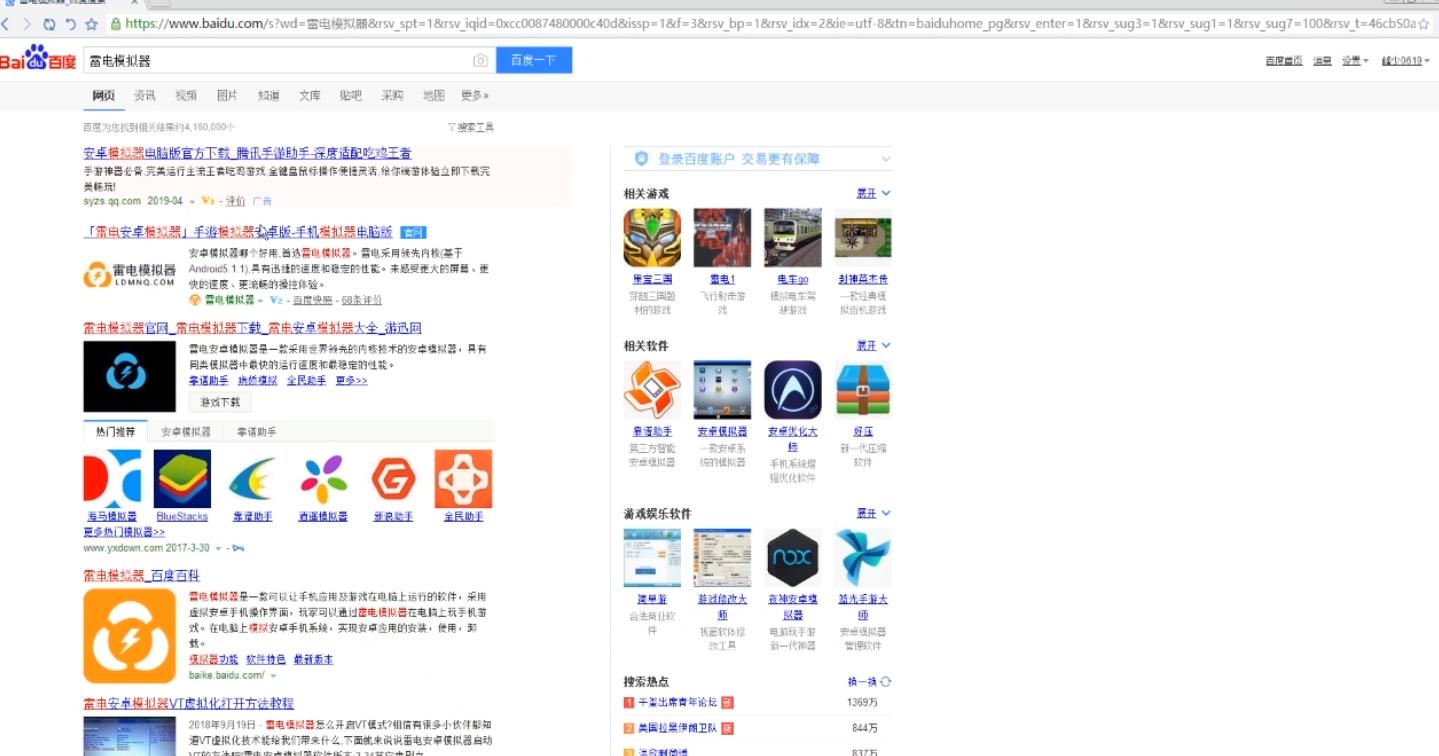The height and width of the screenshot is (756, 1439).
Task: Select the 网页 search tab
Action: (x=103, y=96)
